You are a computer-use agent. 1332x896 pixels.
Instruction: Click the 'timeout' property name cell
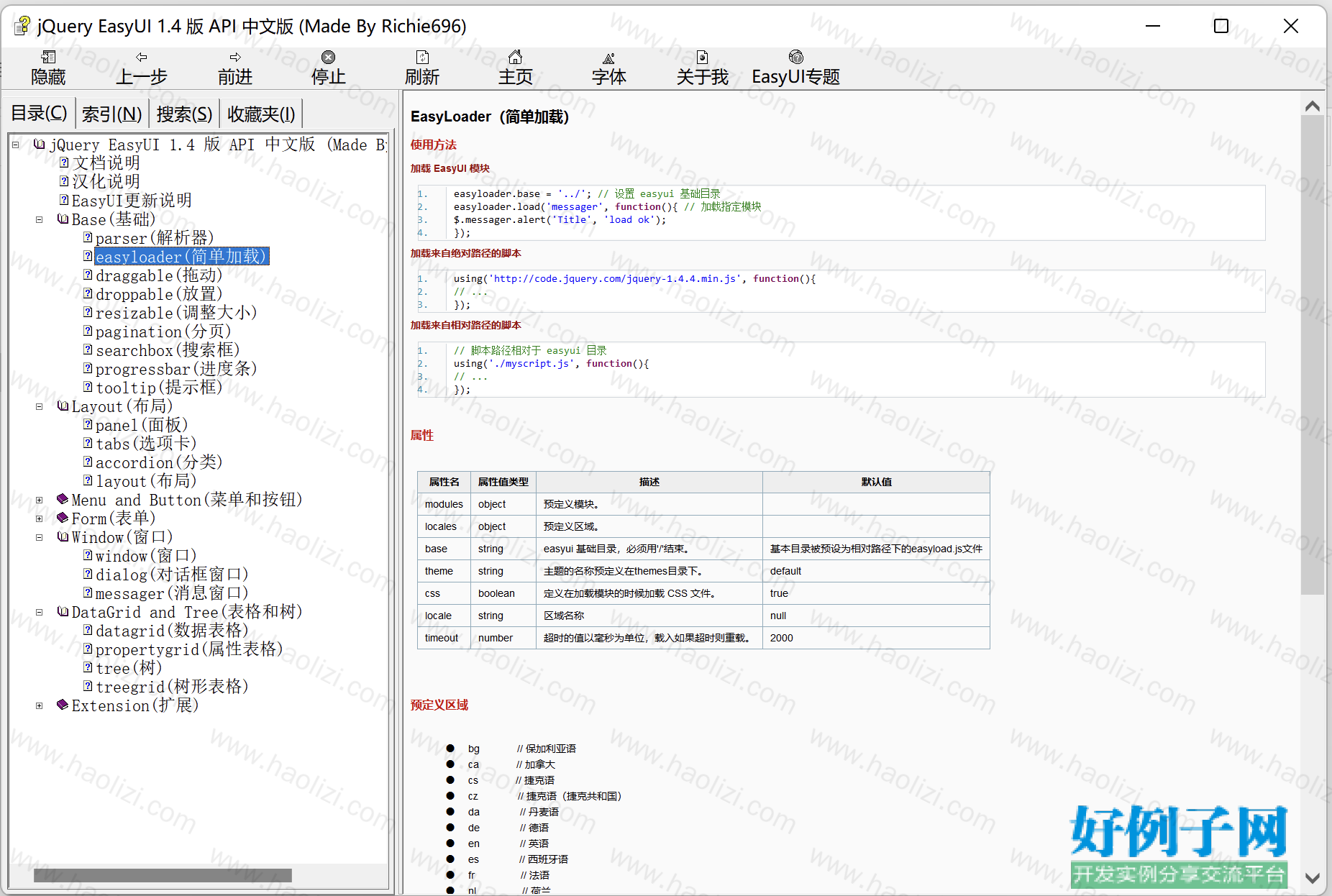coord(444,638)
